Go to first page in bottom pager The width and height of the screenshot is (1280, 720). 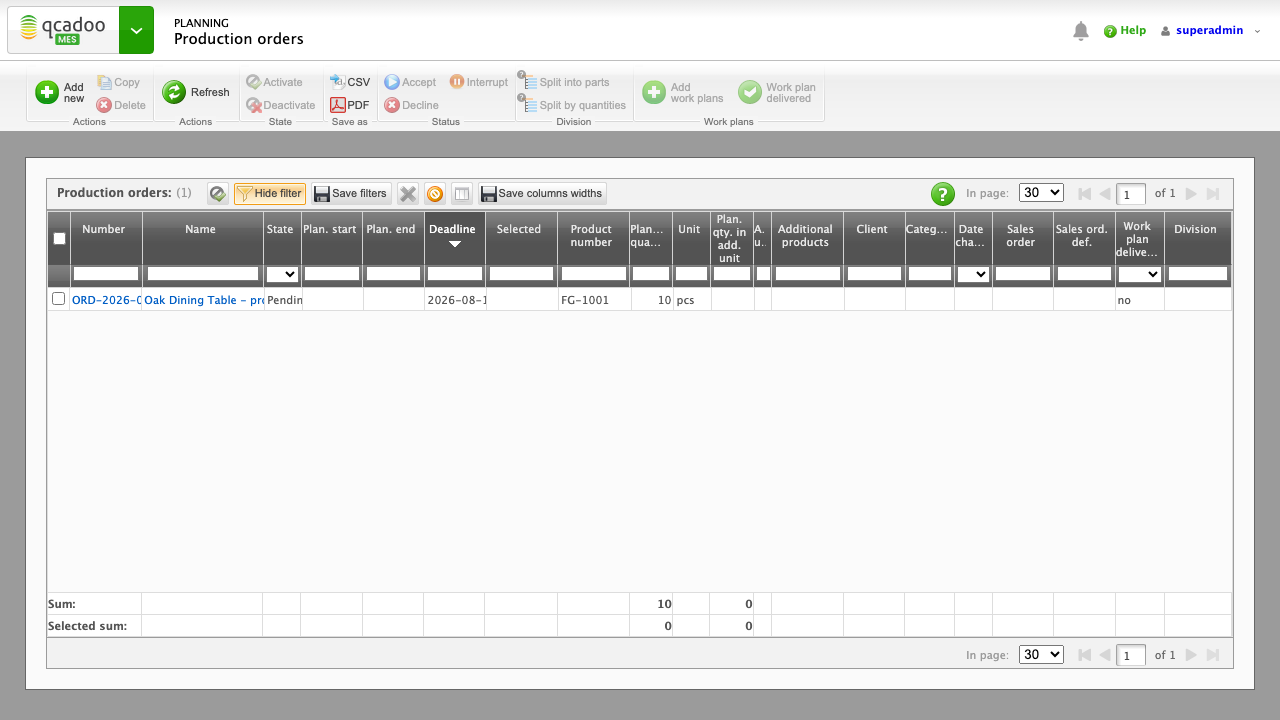pyautogui.click(x=1084, y=655)
